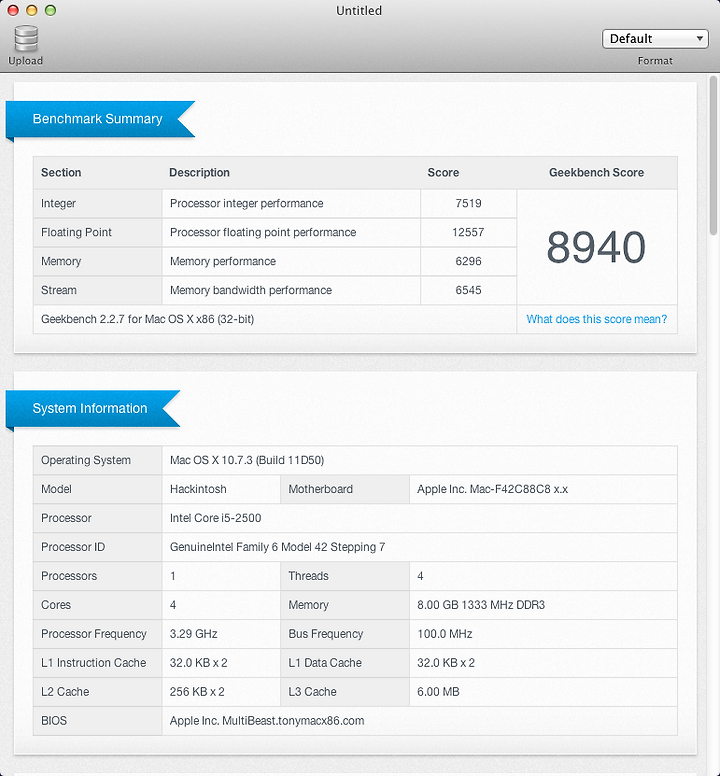Click the 'Motherboard' label cell
720x776 pixels.
click(x=345, y=489)
